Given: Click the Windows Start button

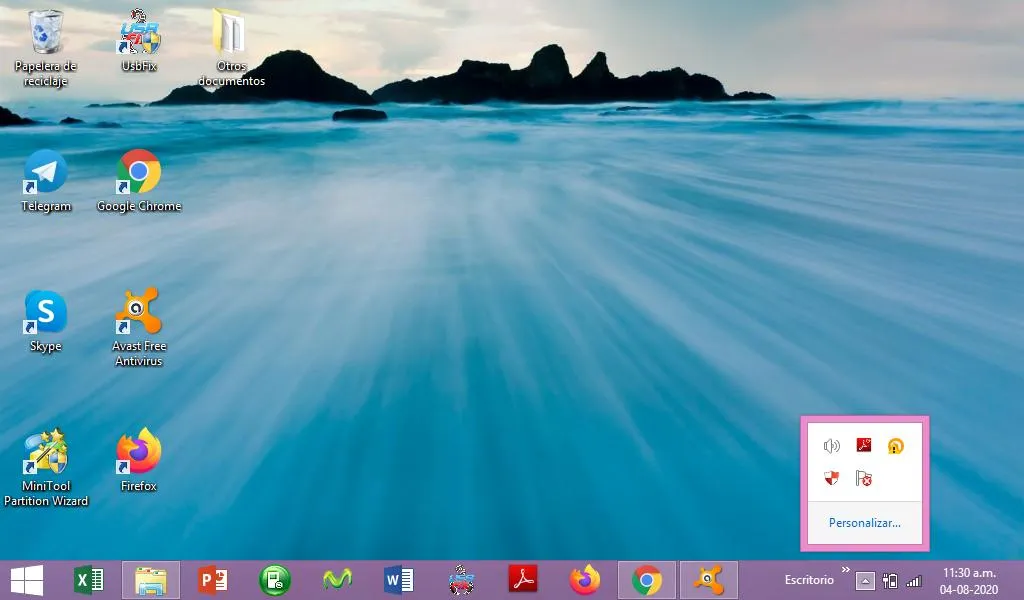Looking at the screenshot, I should tap(27, 580).
